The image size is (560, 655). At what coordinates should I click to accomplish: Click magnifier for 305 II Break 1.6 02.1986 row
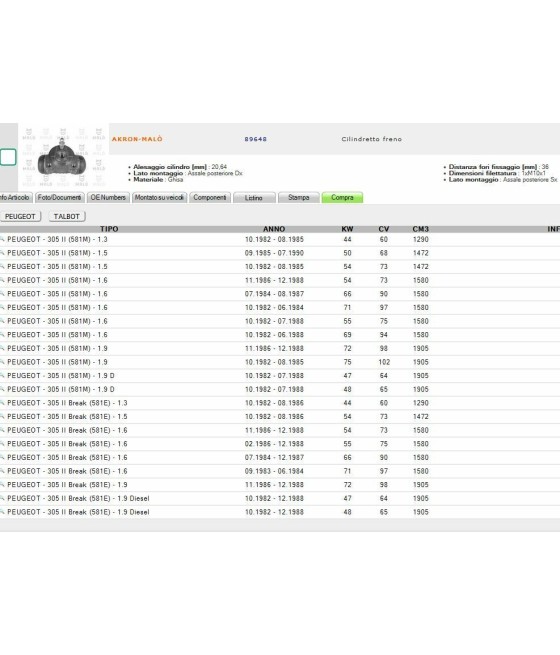coord(2,443)
